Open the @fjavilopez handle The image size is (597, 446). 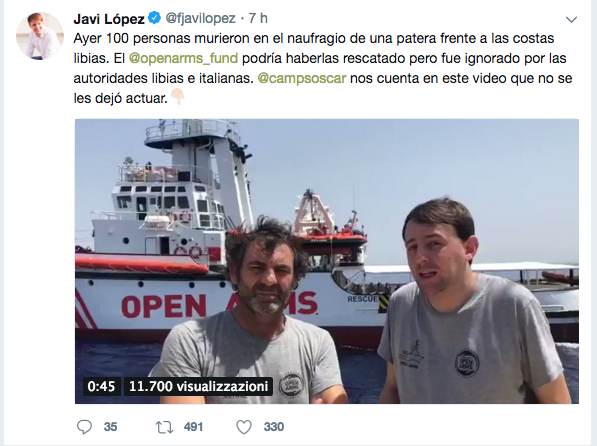tap(200, 18)
